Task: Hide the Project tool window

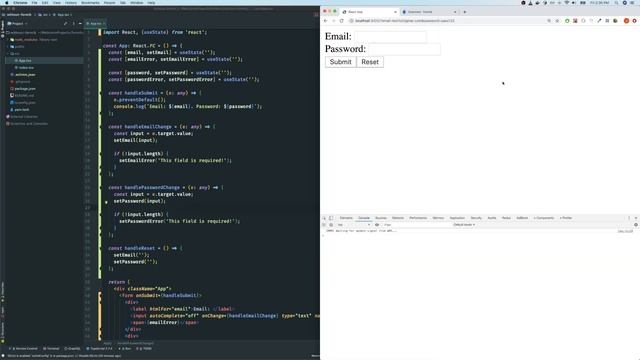Action: point(80,24)
